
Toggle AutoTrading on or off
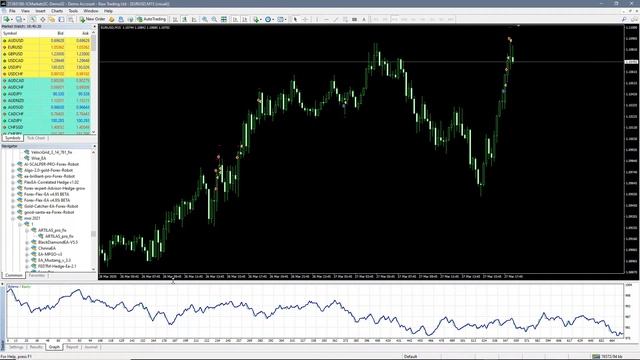[x=151, y=19]
